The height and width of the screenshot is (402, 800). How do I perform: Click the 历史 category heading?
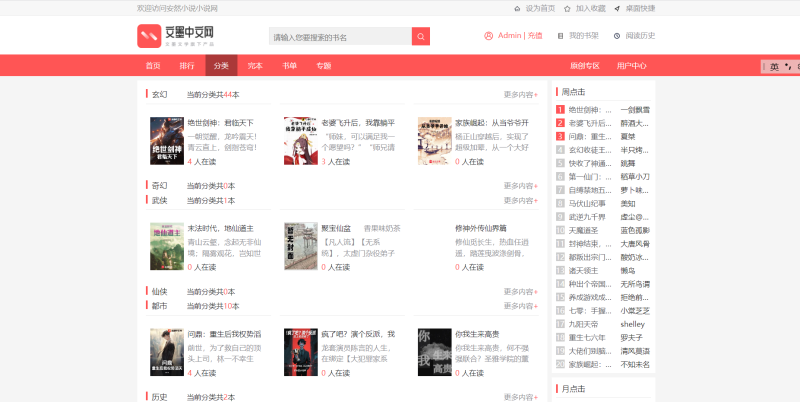click(159, 397)
